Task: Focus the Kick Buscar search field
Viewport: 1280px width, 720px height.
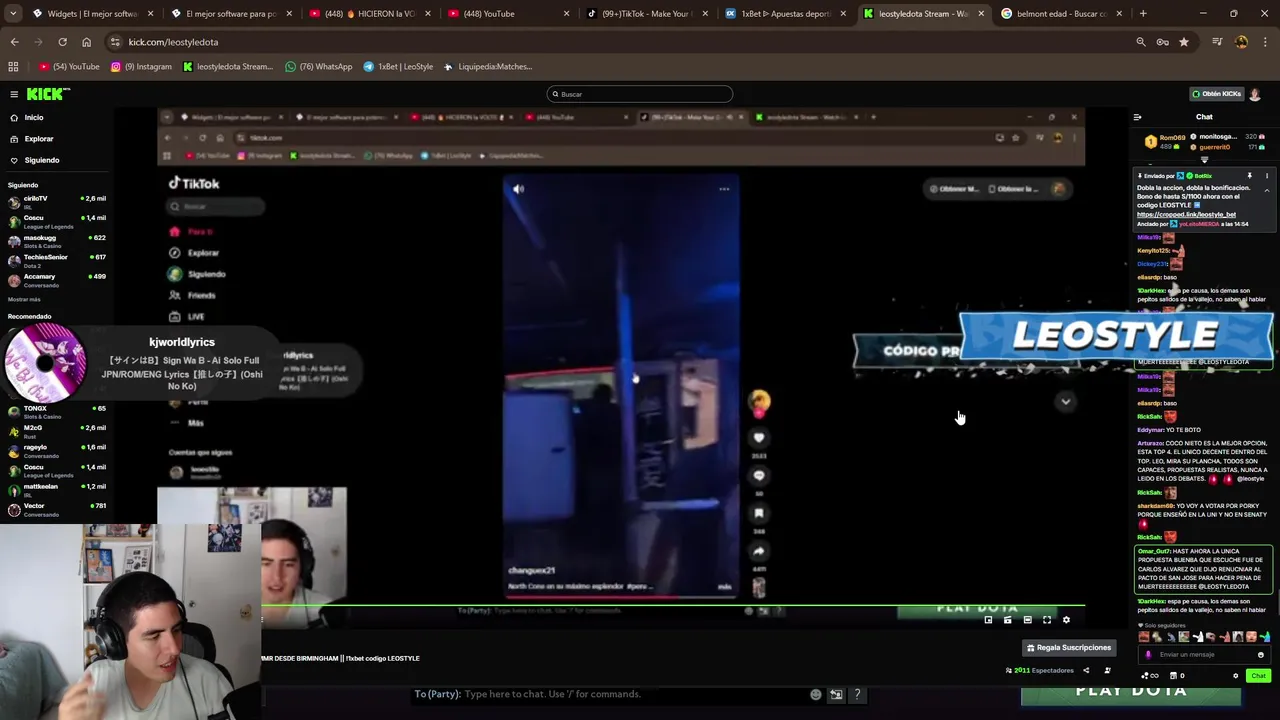Action: pyautogui.click(x=640, y=94)
